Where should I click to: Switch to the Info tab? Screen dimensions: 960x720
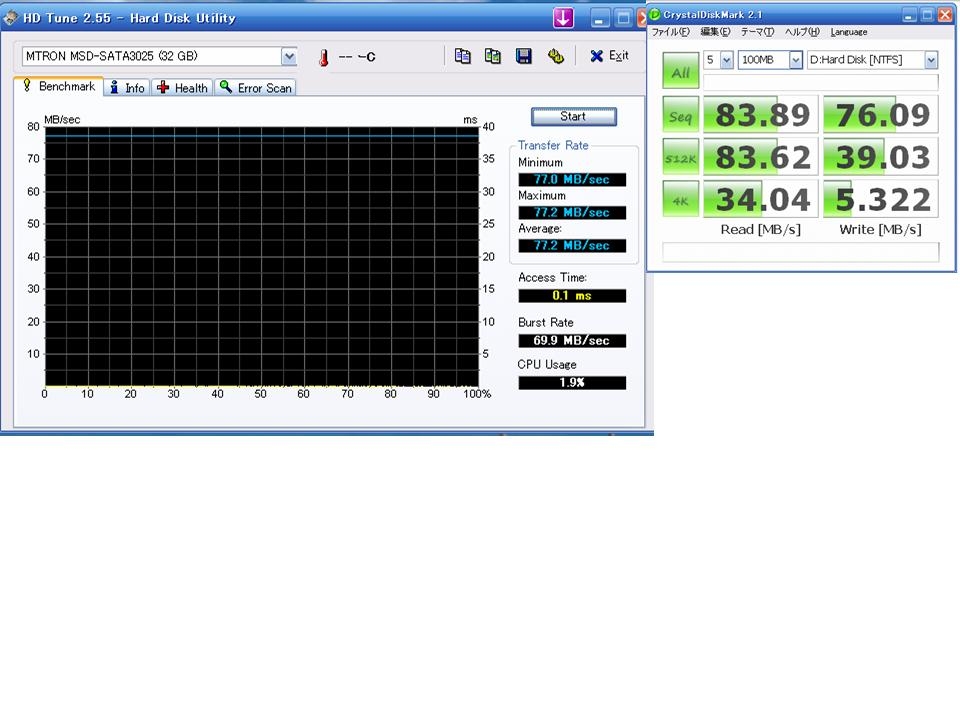click(127, 88)
